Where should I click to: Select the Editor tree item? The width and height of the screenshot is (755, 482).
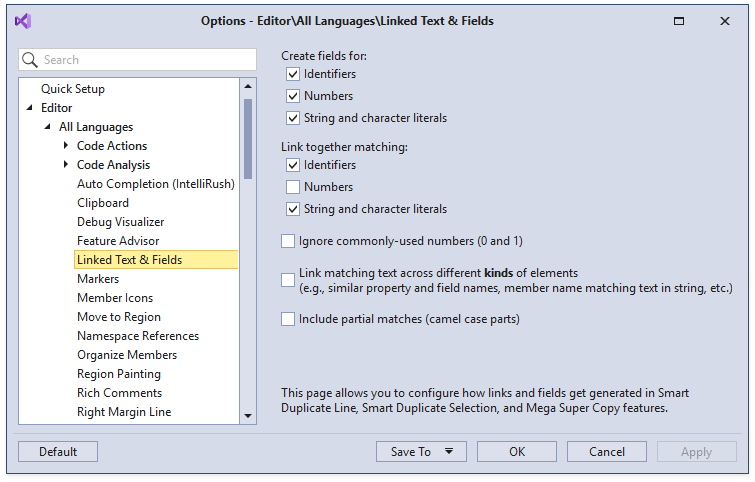click(x=56, y=108)
